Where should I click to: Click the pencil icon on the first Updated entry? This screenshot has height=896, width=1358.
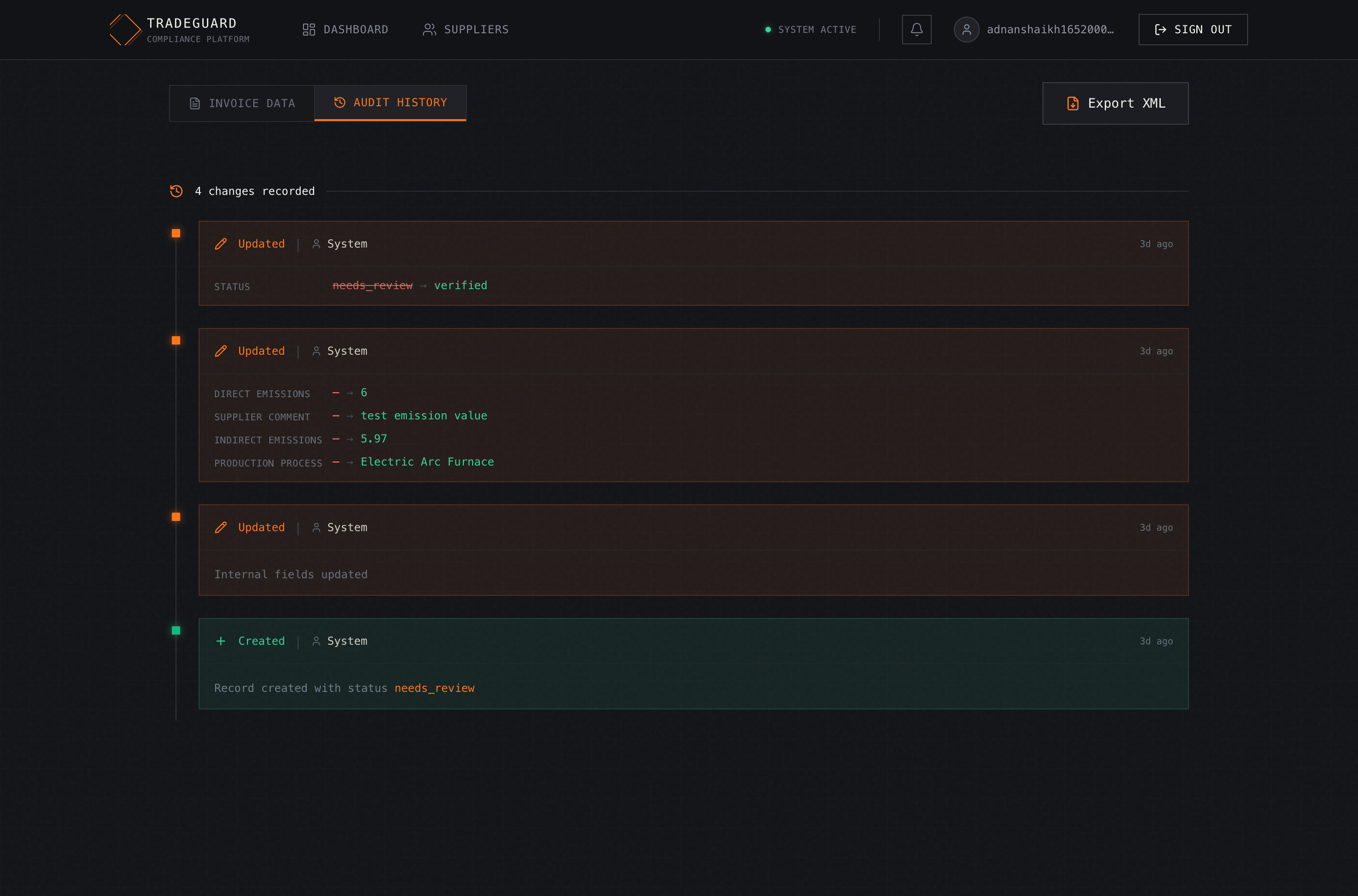[221, 244]
